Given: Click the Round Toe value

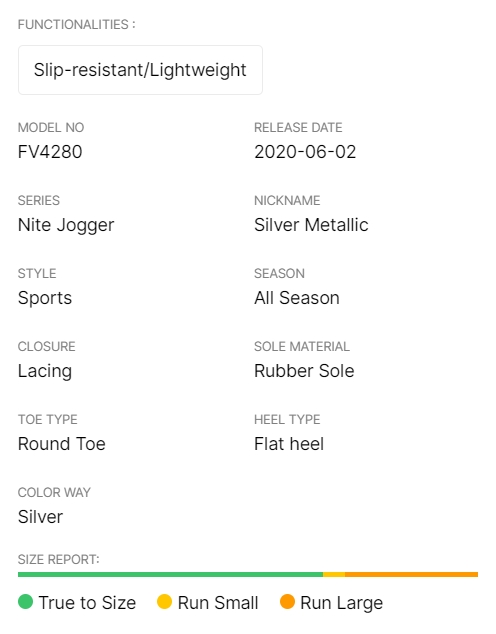Looking at the screenshot, I should tap(62, 444).
